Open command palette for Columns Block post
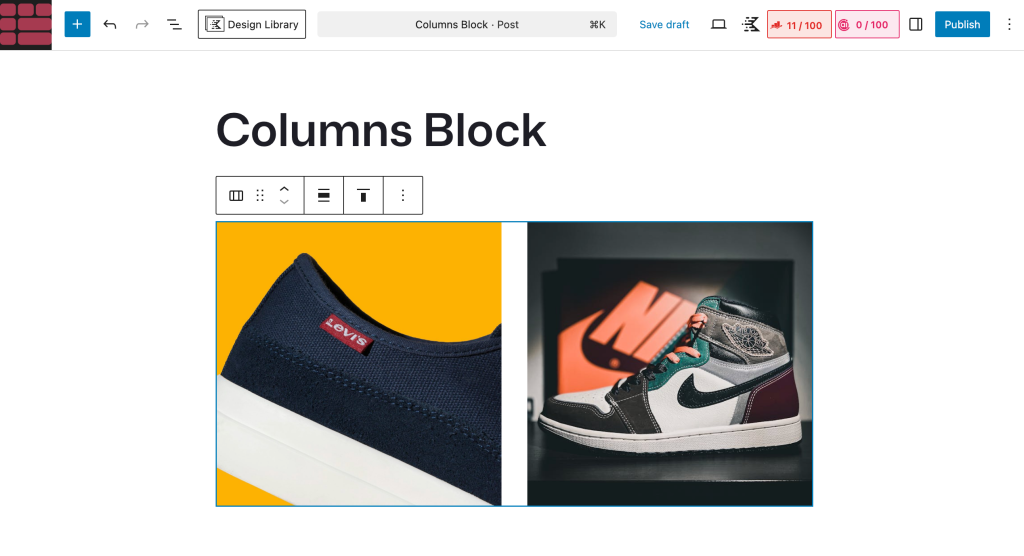This screenshot has height=556, width=1024. coord(467,24)
